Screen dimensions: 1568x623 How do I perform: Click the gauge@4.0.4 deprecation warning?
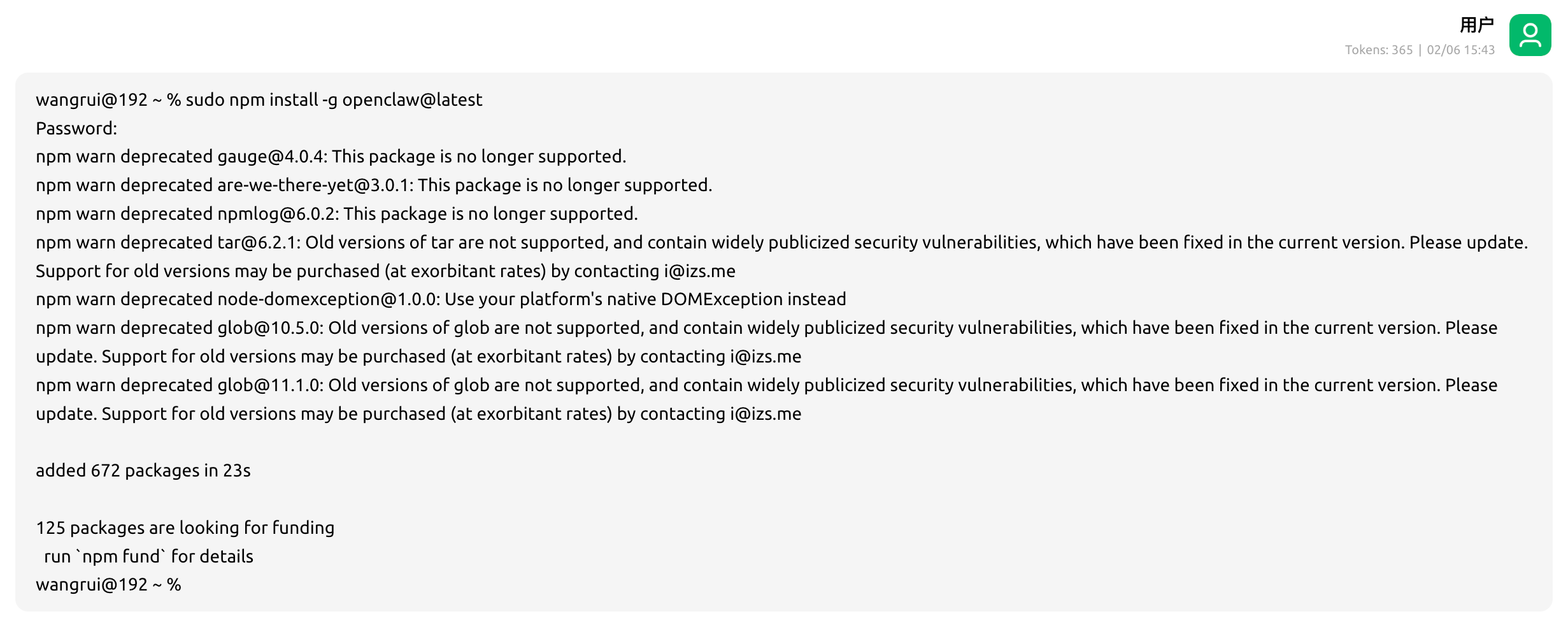coord(331,157)
